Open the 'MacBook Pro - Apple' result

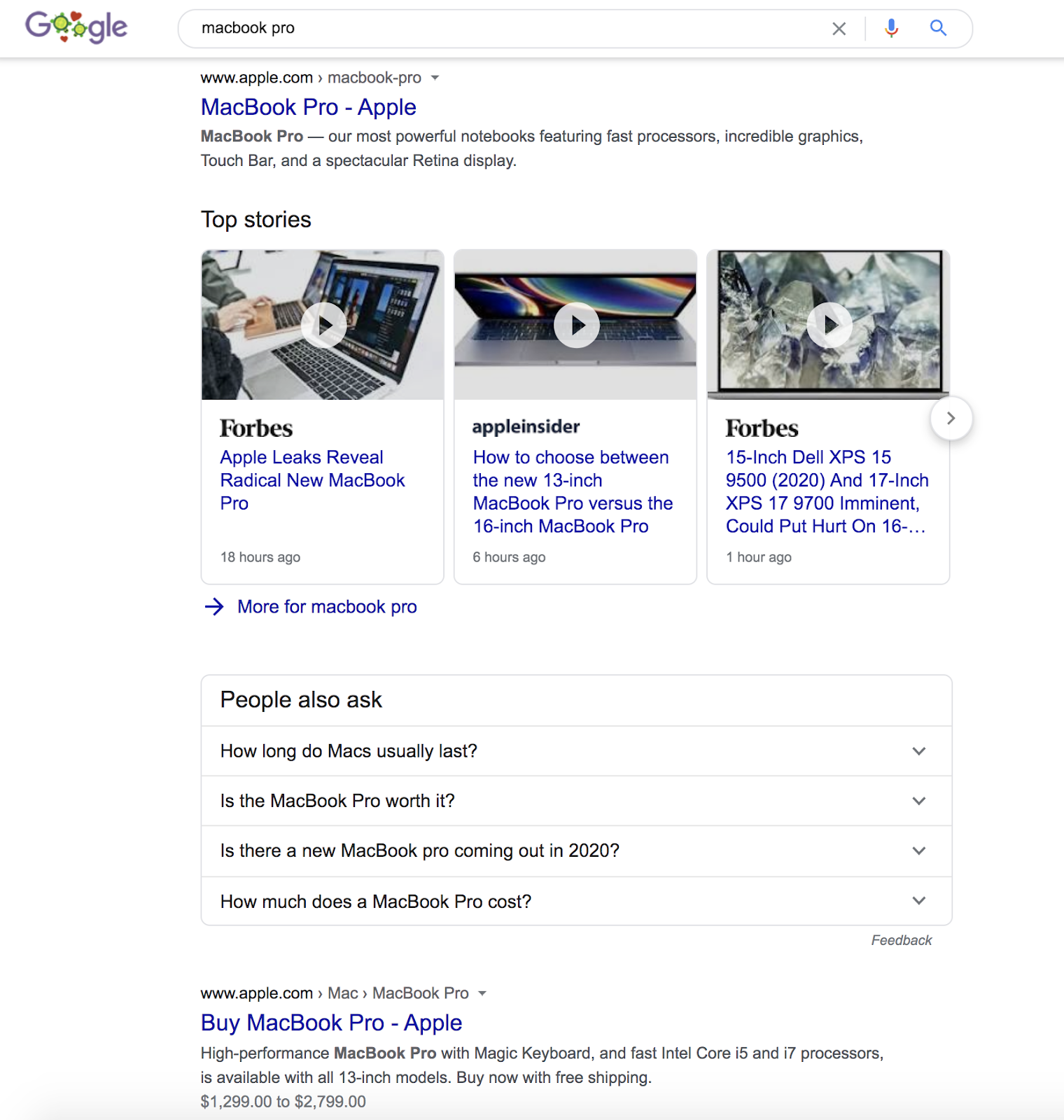308,107
